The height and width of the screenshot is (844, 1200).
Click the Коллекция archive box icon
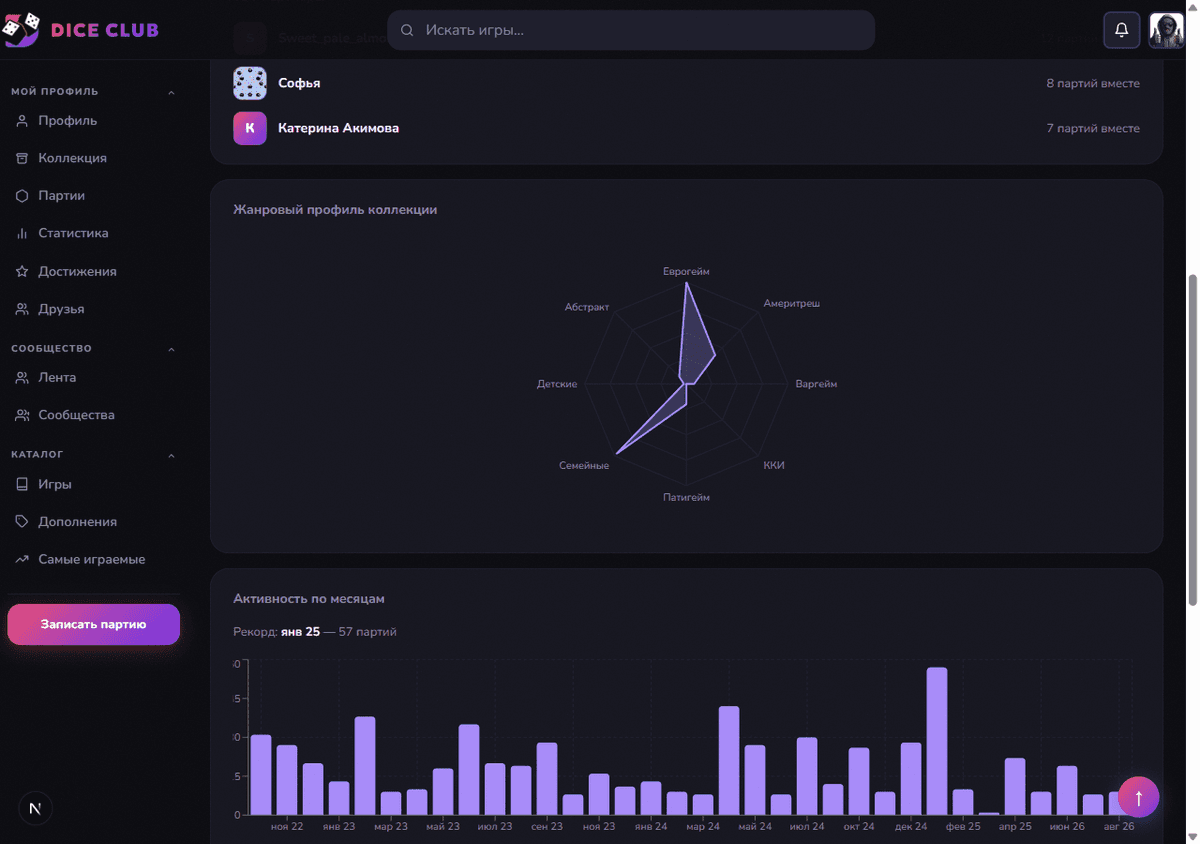[x=22, y=158]
